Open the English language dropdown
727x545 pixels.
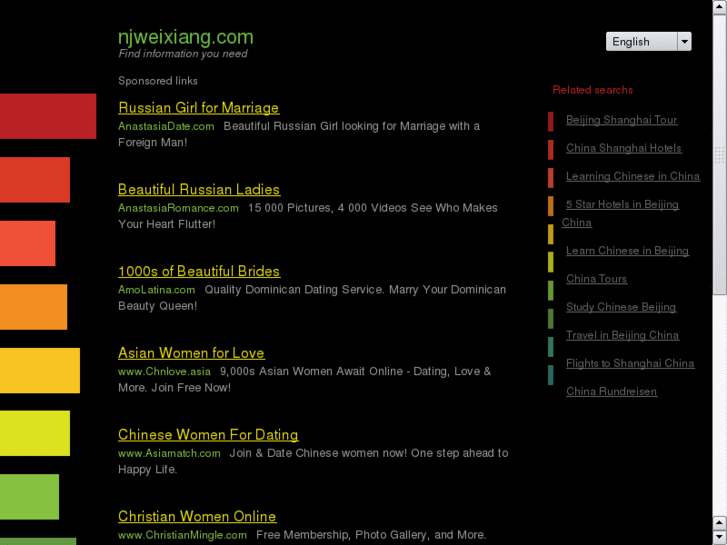[648, 42]
